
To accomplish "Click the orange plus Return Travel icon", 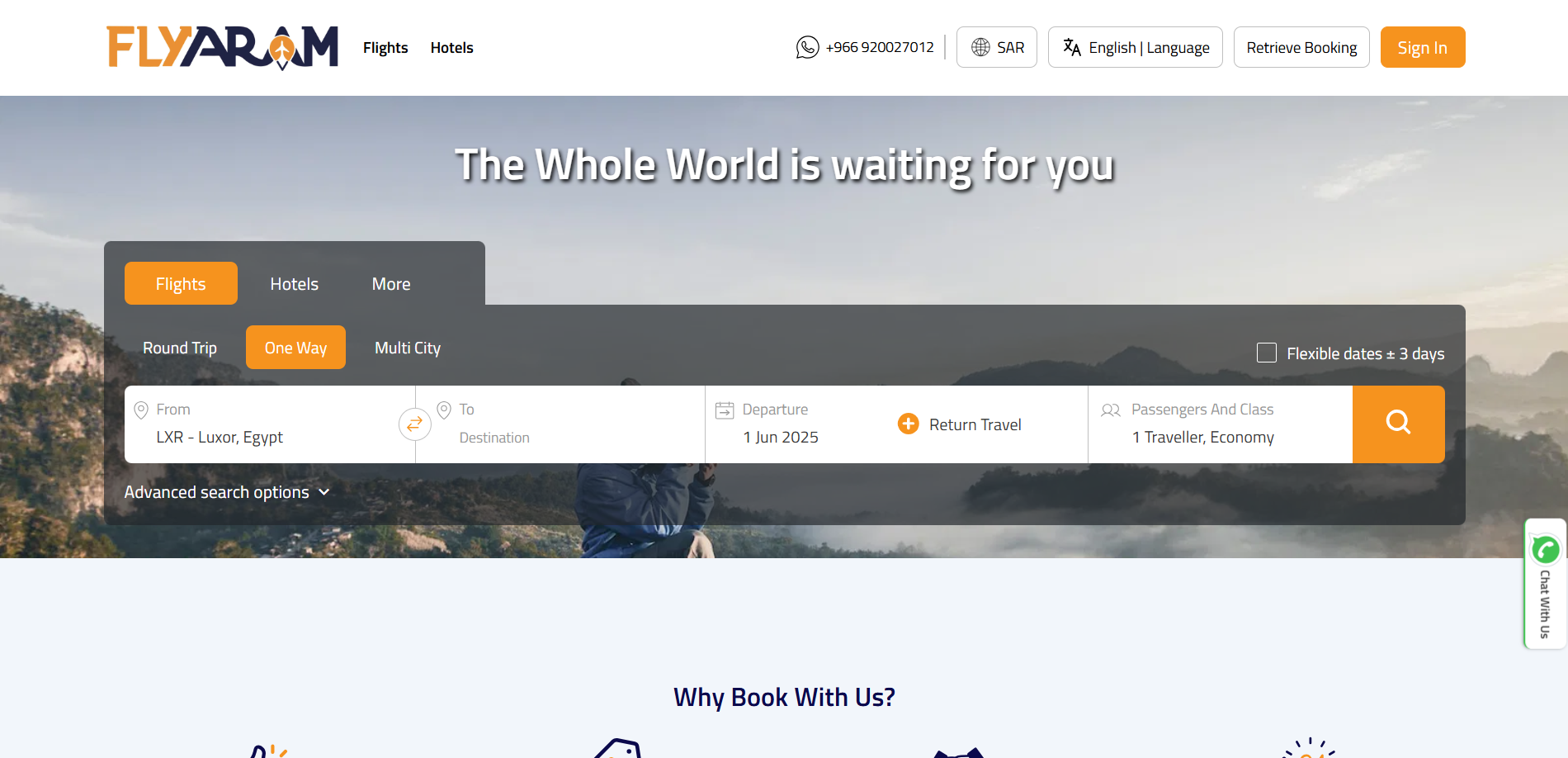I will [x=909, y=424].
